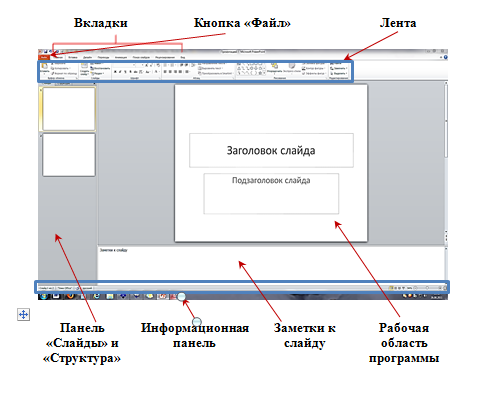Select the first slide thumbnail
The height and width of the screenshot is (394, 482).
pyautogui.click(x=69, y=109)
